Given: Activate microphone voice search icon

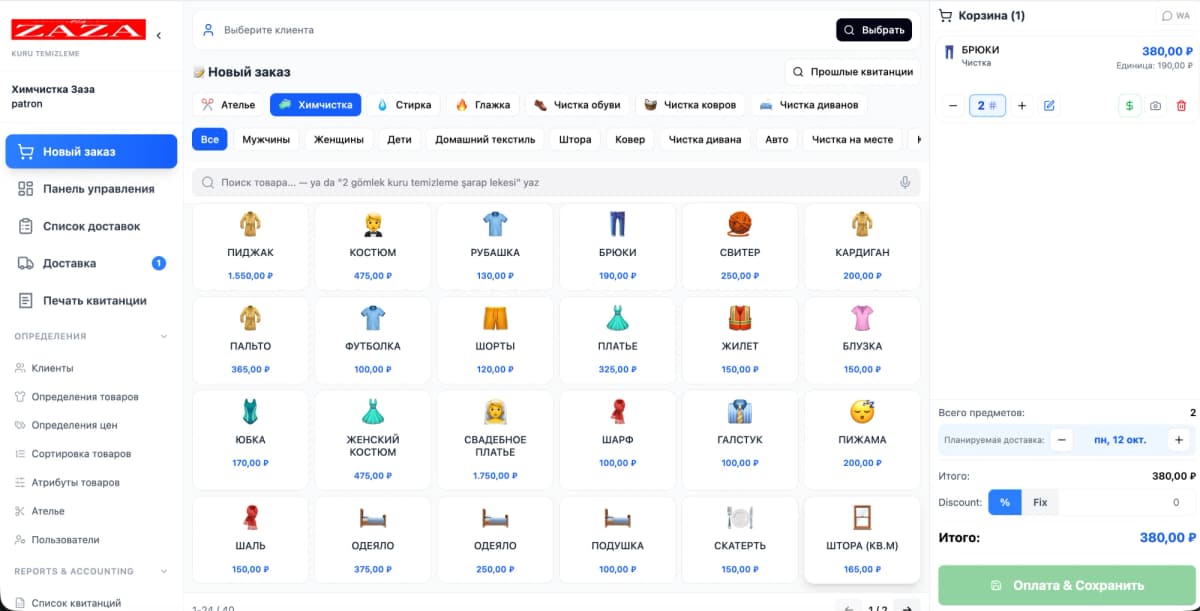Looking at the screenshot, I should click(905, 183).
